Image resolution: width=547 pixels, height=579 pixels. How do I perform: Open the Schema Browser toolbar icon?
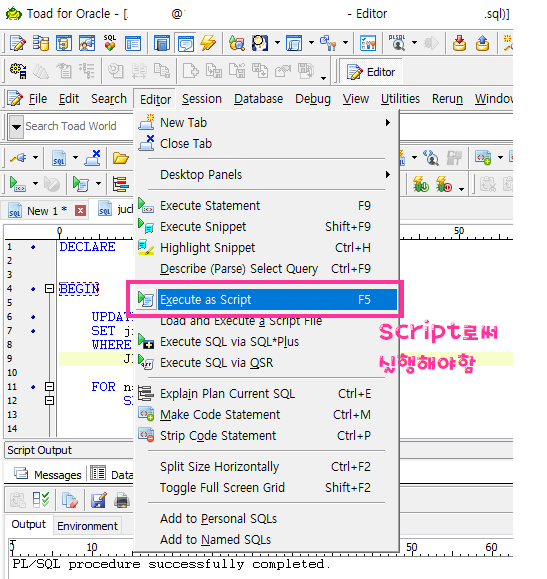point(40,43)
